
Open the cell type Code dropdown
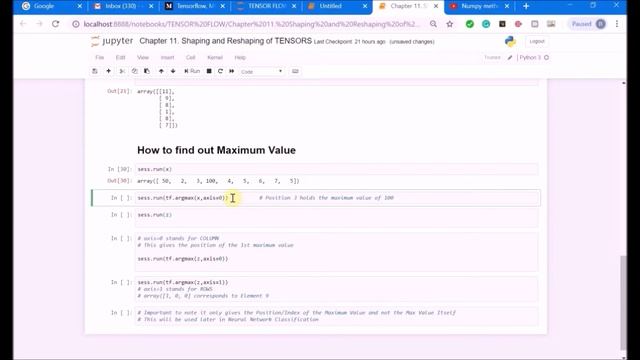[262, 71]
